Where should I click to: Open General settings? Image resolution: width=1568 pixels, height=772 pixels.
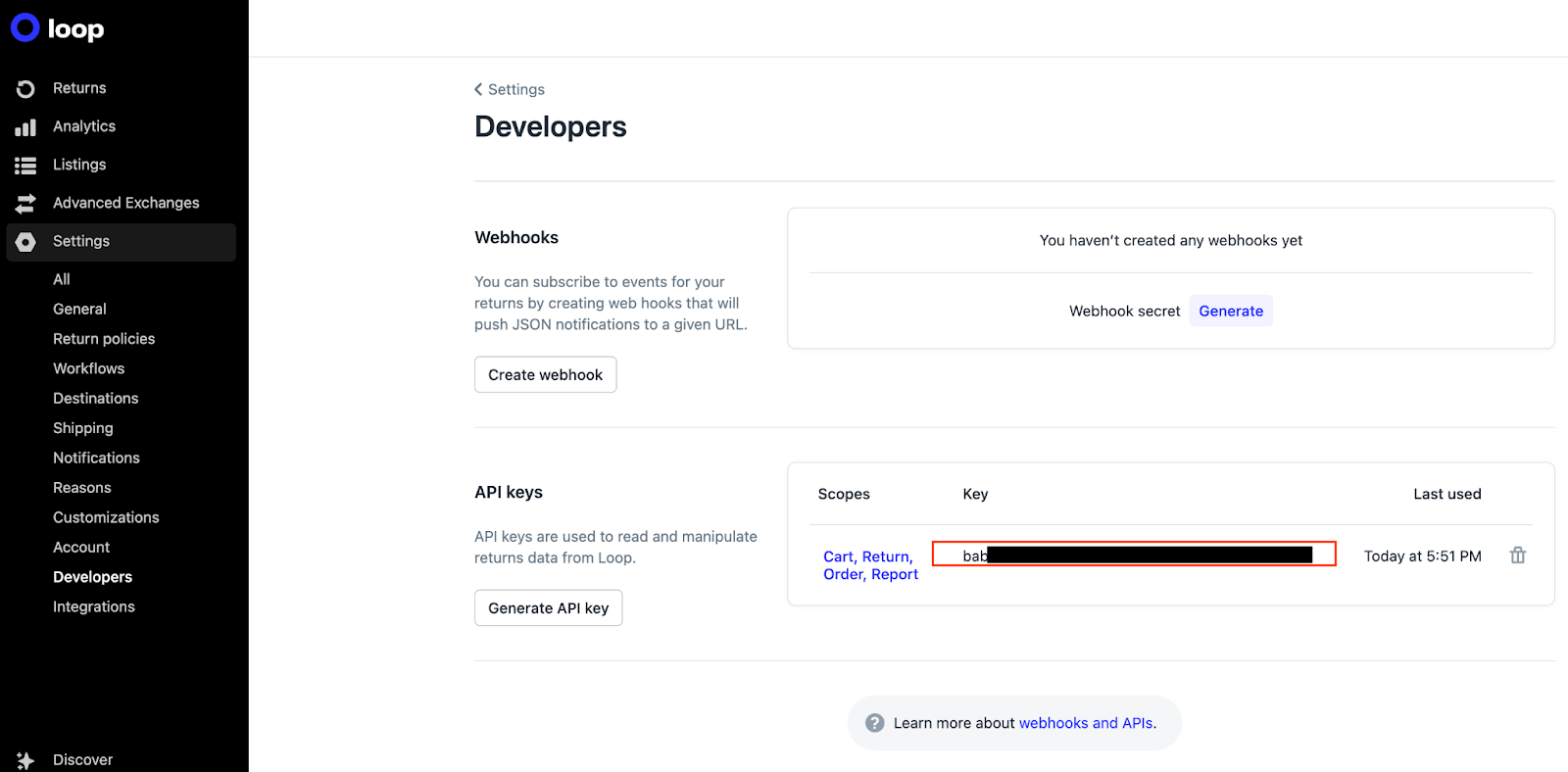coord(79,309)
